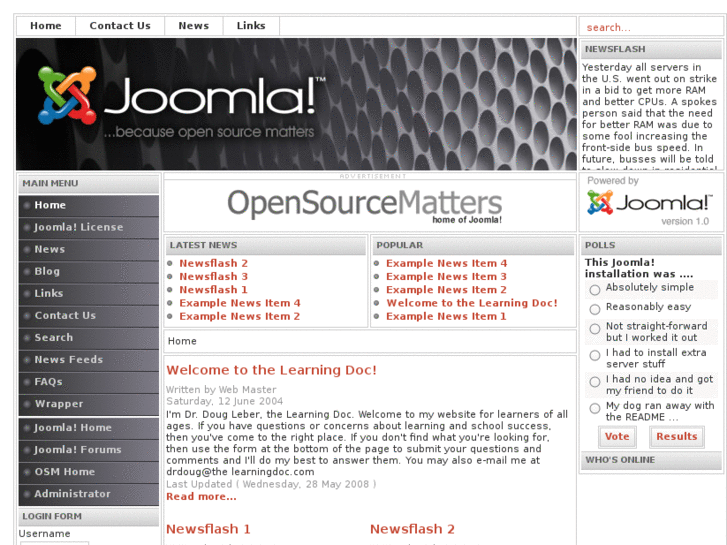Go to Links in the top navigation bar
Image resolution: width=727 pixels, height=545 pixels.
[251, 26]
